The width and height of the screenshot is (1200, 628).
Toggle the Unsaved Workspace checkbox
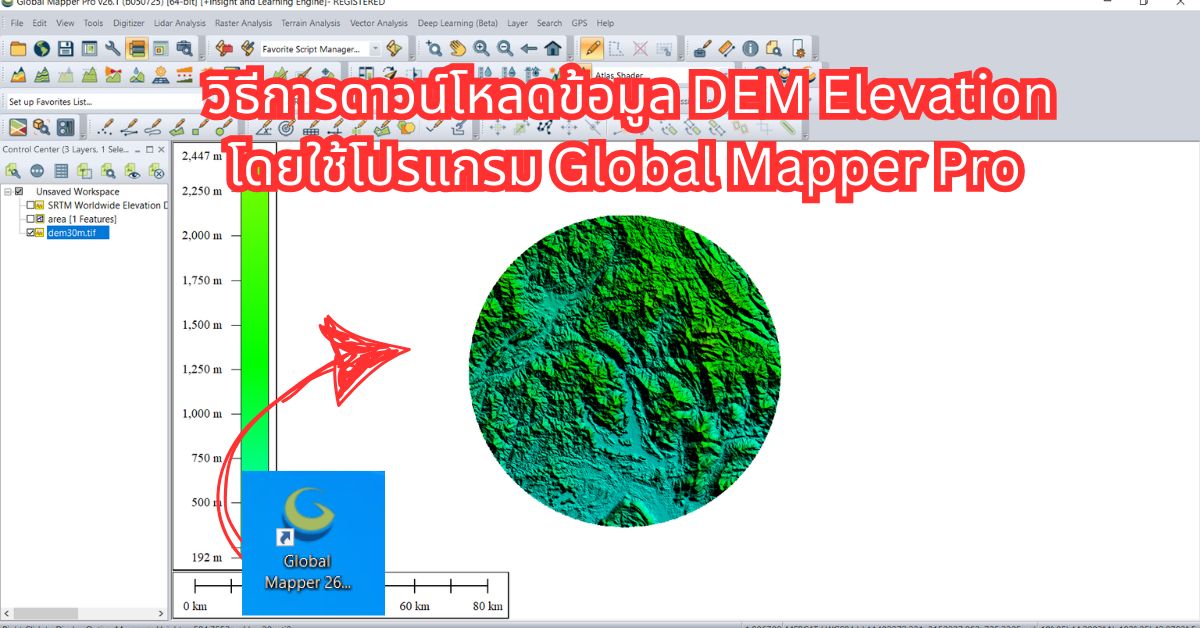pyautogui.click(x=19, y=192)
